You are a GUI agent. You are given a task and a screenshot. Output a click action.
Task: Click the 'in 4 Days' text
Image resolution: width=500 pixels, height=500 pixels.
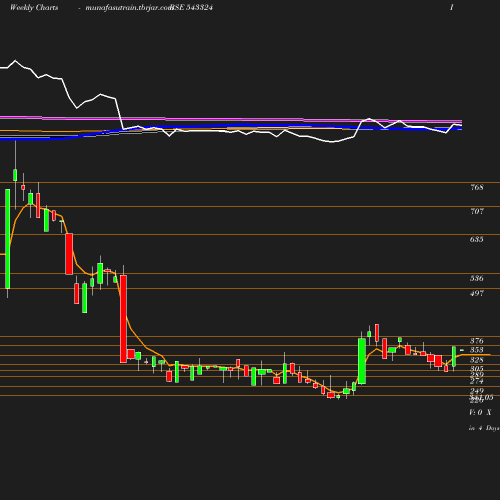[484, 428]
